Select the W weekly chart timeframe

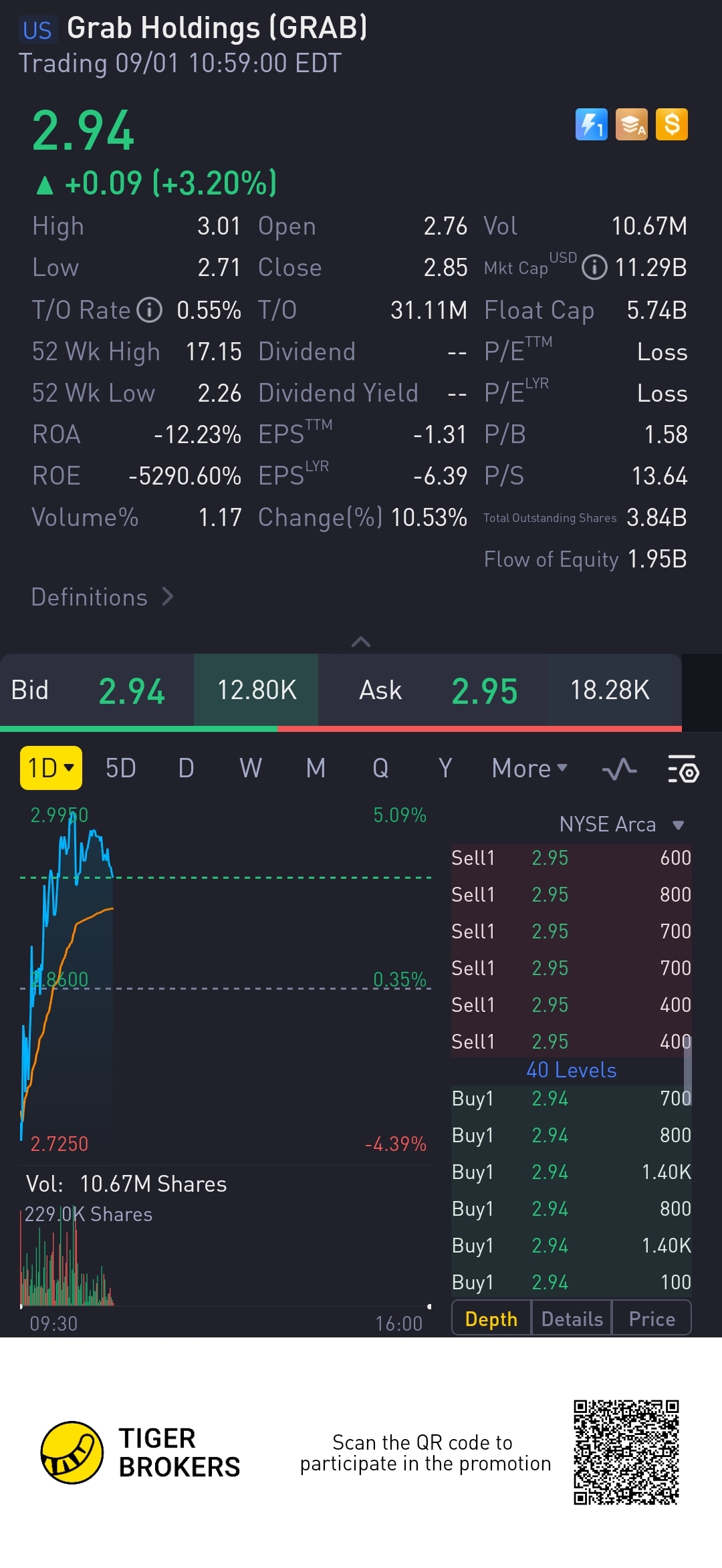click(x=251, y=769)
